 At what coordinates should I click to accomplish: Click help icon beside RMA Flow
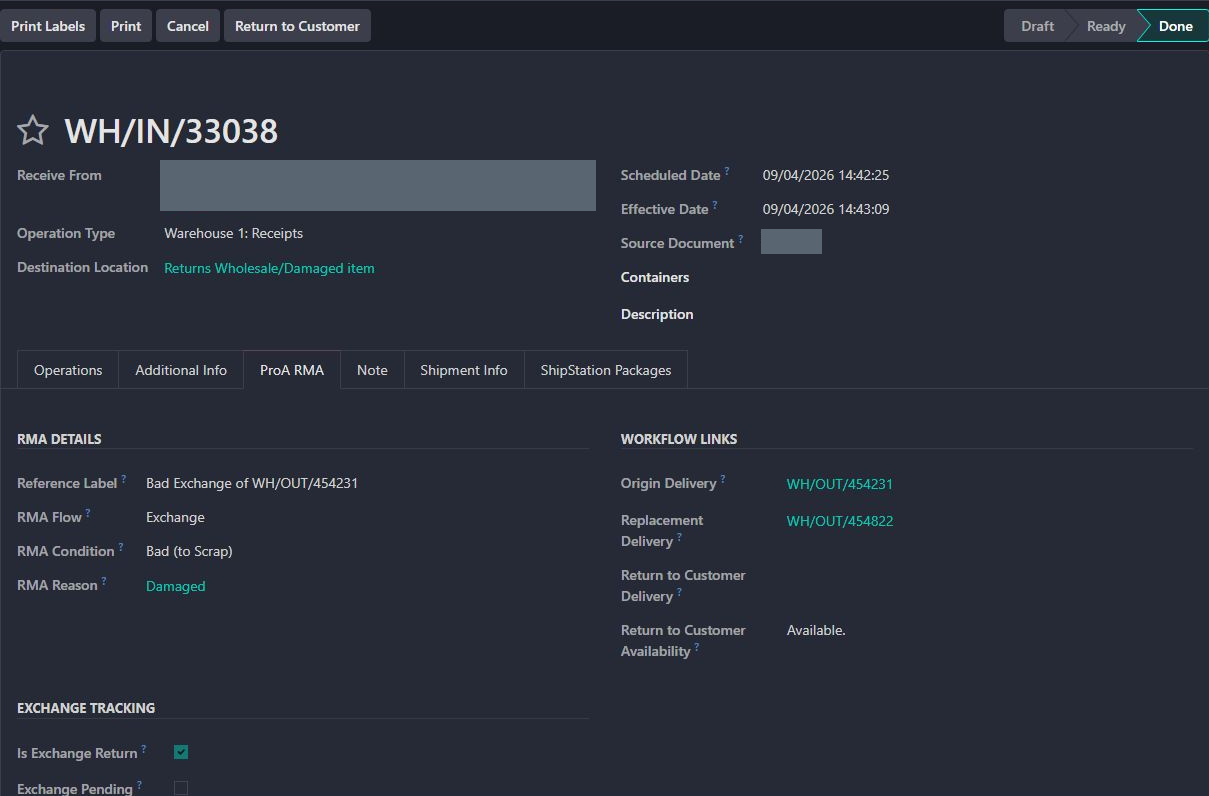tap(88, 513)
